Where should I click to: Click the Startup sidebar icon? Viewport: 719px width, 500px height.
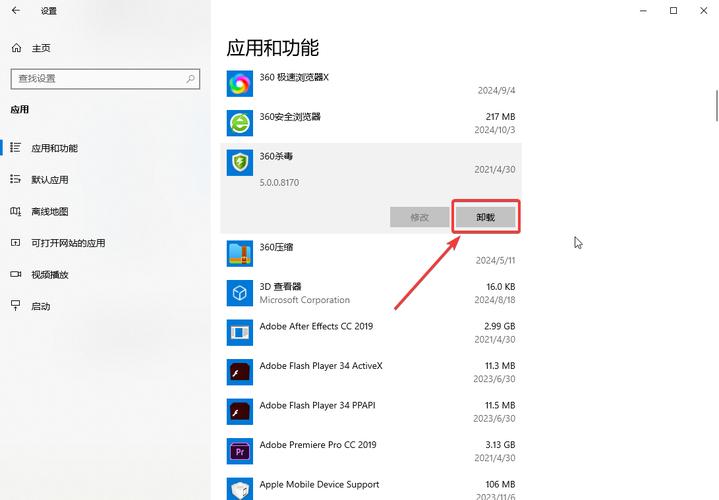[16, 306]
